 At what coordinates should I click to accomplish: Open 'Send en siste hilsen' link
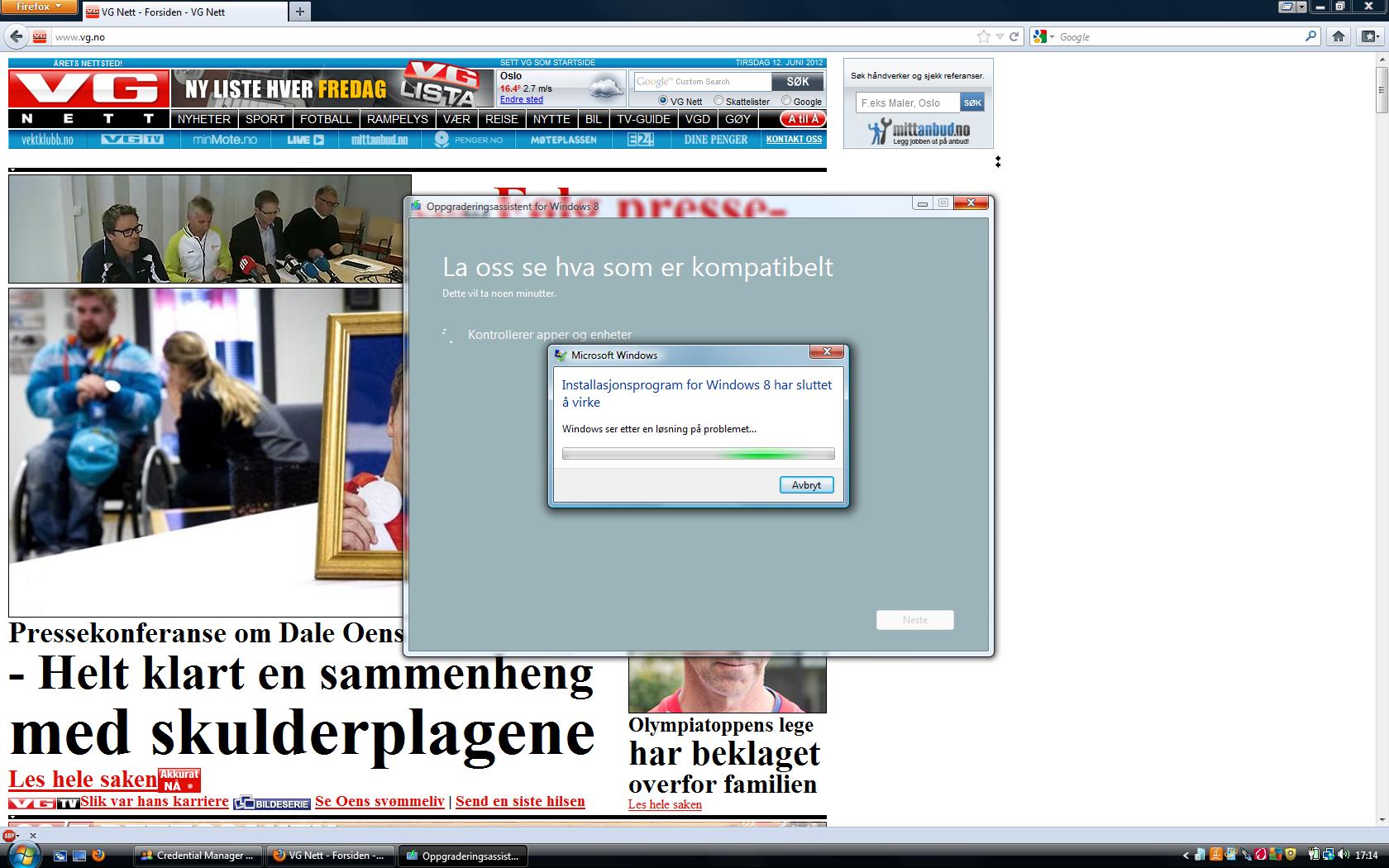tap(520, 800)
